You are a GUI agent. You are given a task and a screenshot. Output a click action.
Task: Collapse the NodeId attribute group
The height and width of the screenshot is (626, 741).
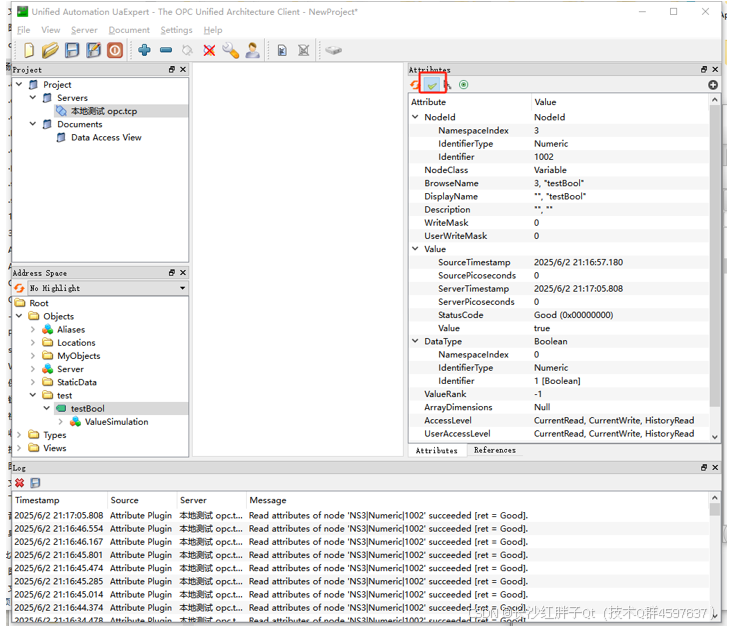(416, 117)
